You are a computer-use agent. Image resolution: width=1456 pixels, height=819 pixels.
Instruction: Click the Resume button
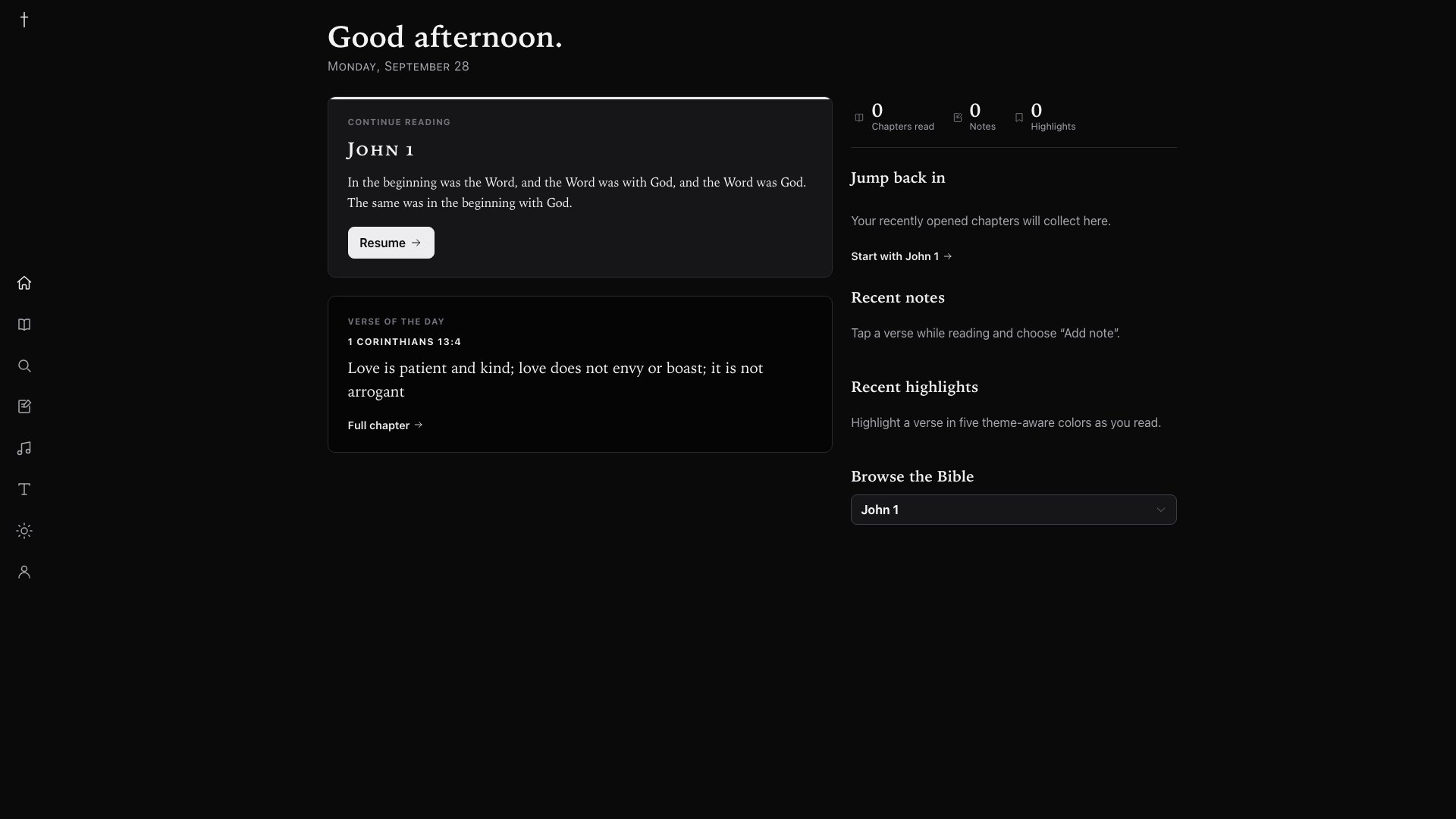(x=391, y=243)
